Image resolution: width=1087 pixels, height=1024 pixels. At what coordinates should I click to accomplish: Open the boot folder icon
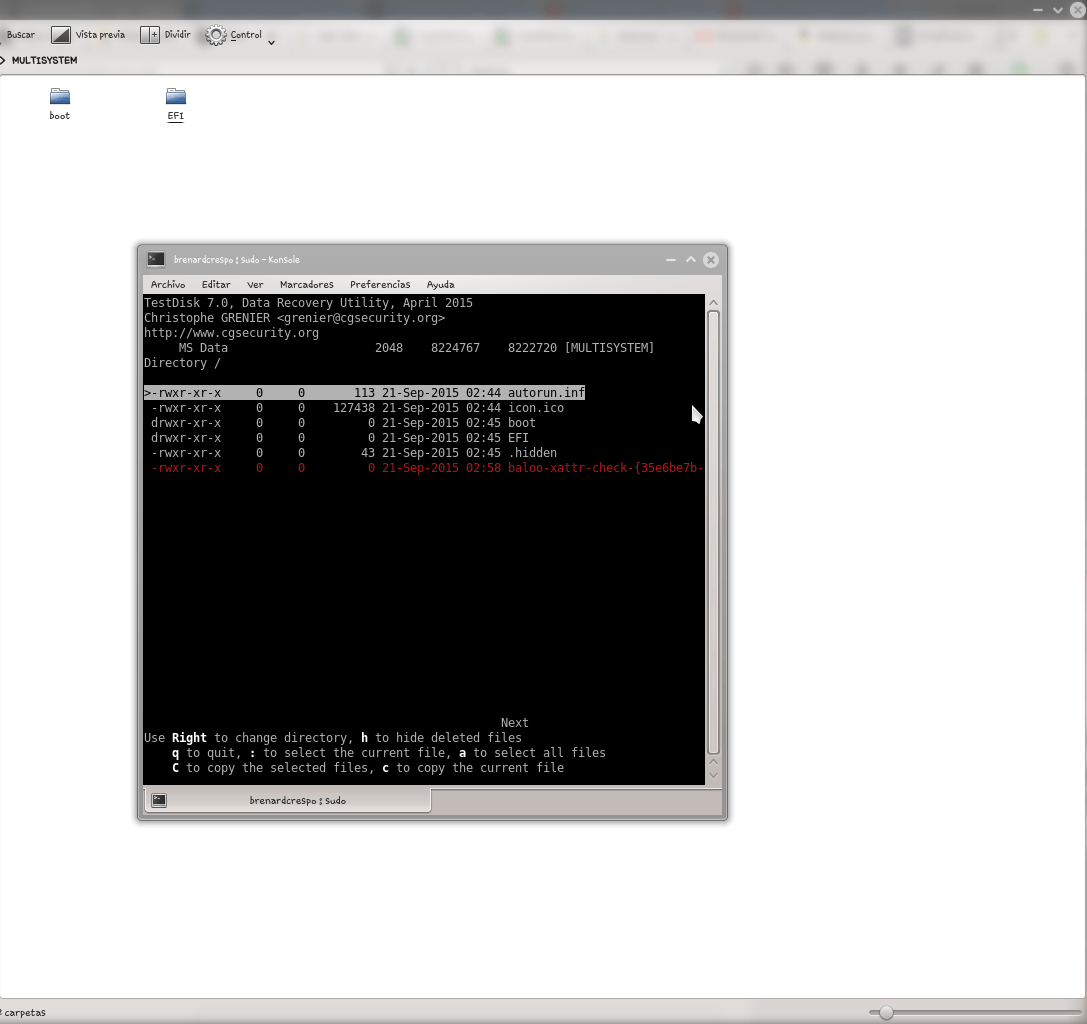pyautogui.click(x=60, y=96)
